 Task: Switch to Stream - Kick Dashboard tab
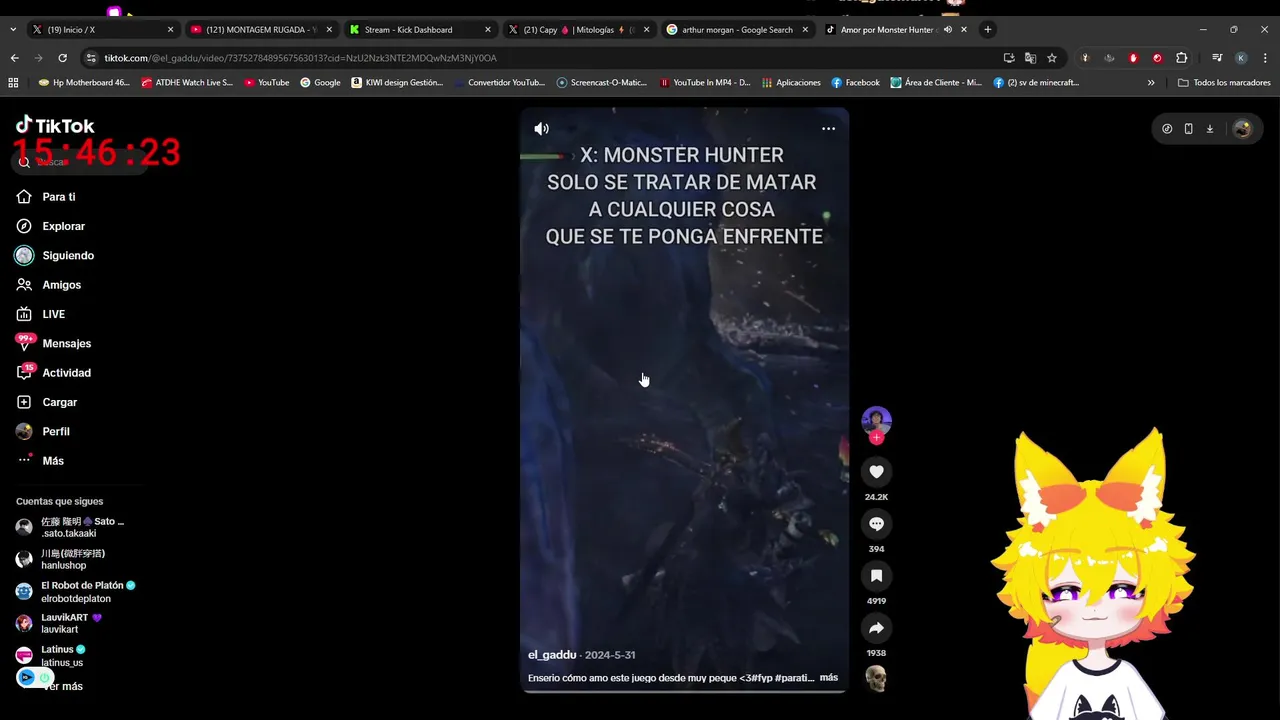(420, 30)
